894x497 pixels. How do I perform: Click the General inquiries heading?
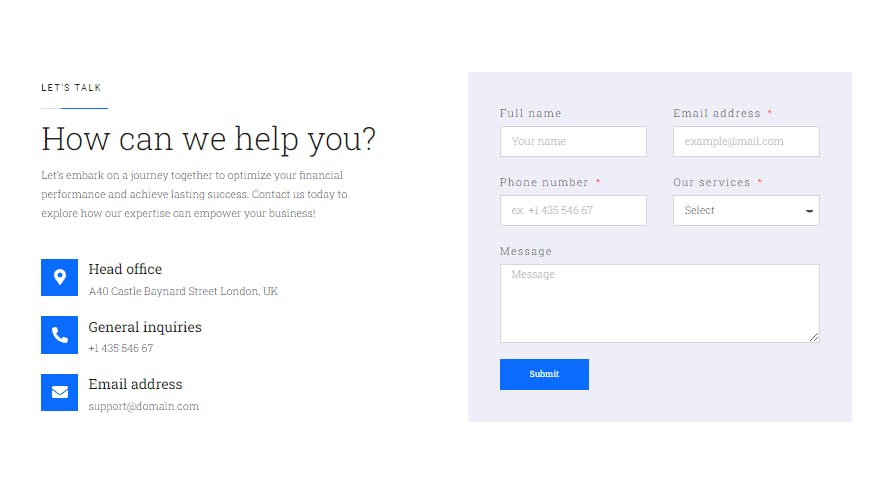click(x=145, y=327)
